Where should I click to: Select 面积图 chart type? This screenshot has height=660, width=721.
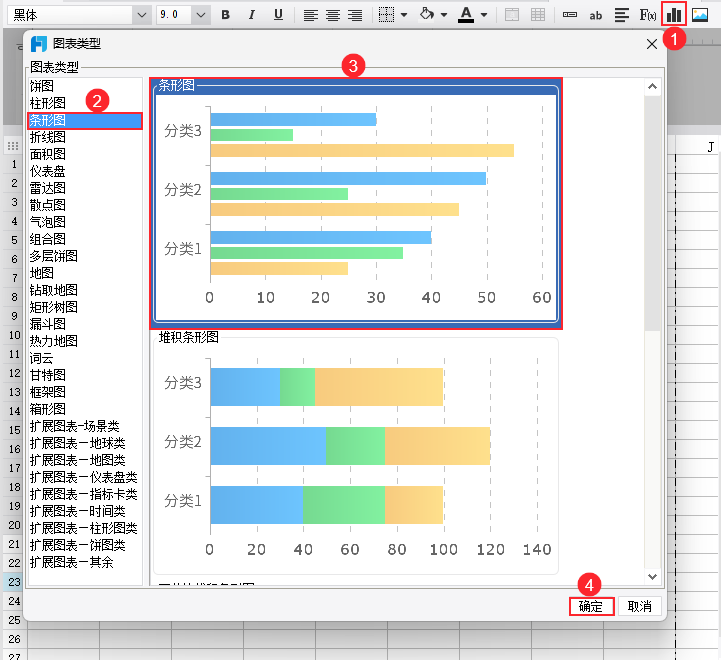pos(85,154)
